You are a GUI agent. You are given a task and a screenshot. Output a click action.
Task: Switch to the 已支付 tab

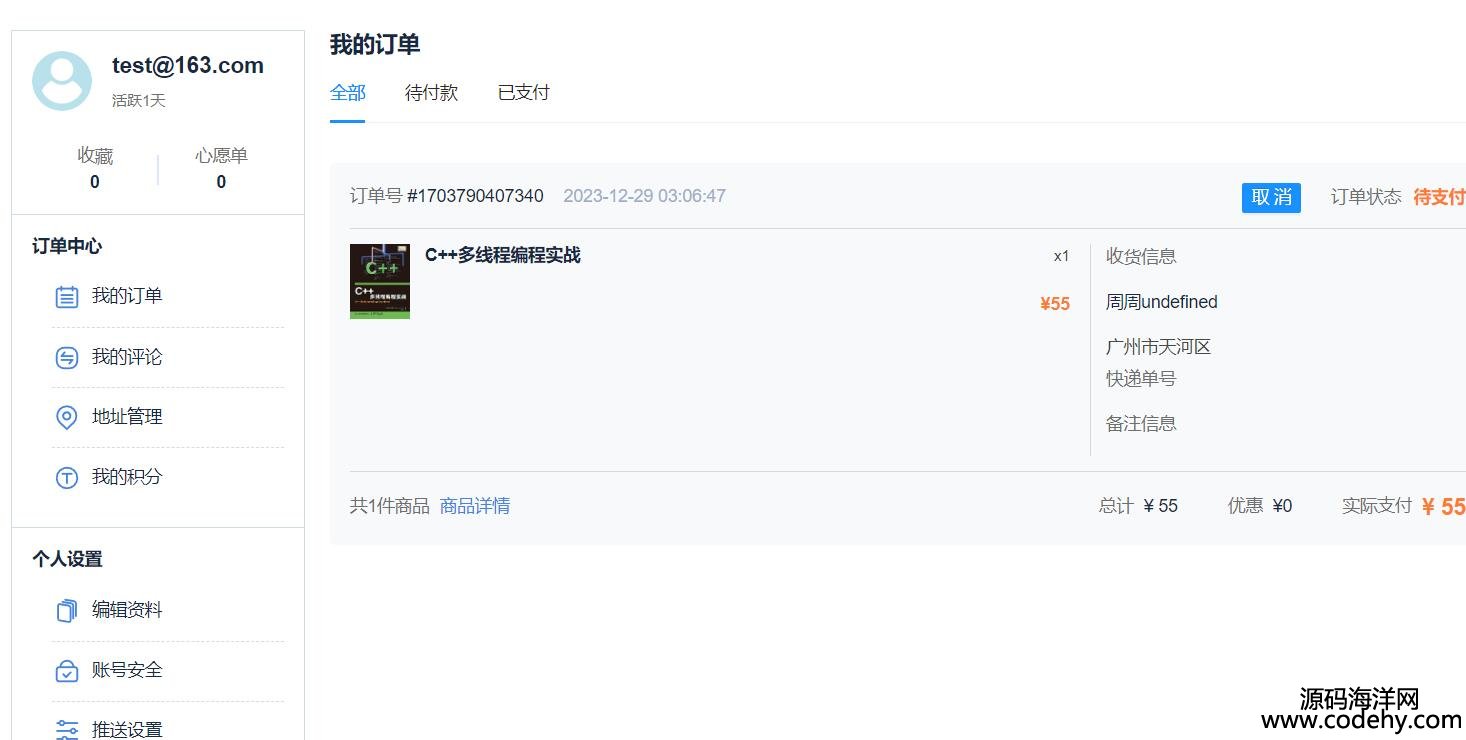(x=524, y=93)
